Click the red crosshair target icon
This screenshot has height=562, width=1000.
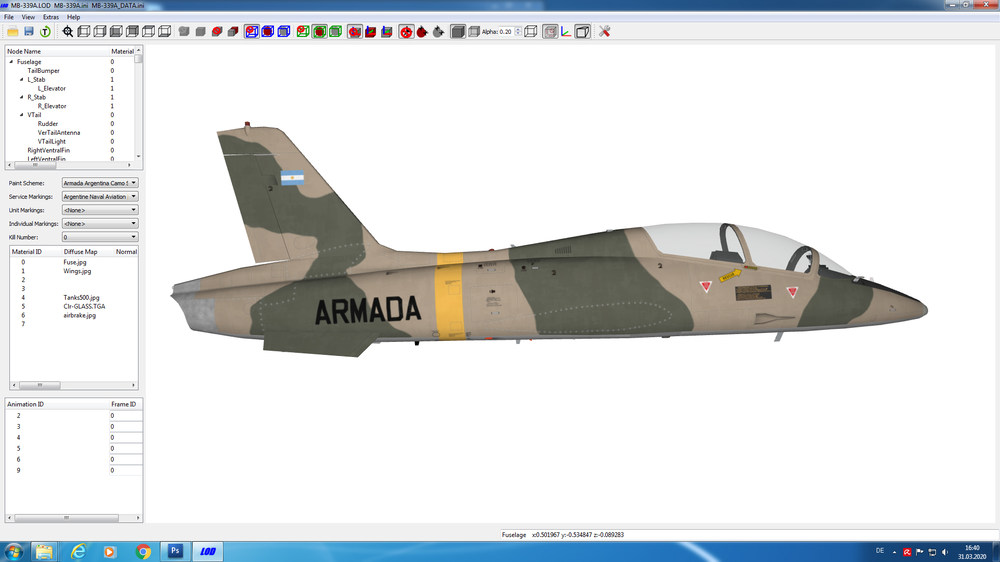(406, 31)
